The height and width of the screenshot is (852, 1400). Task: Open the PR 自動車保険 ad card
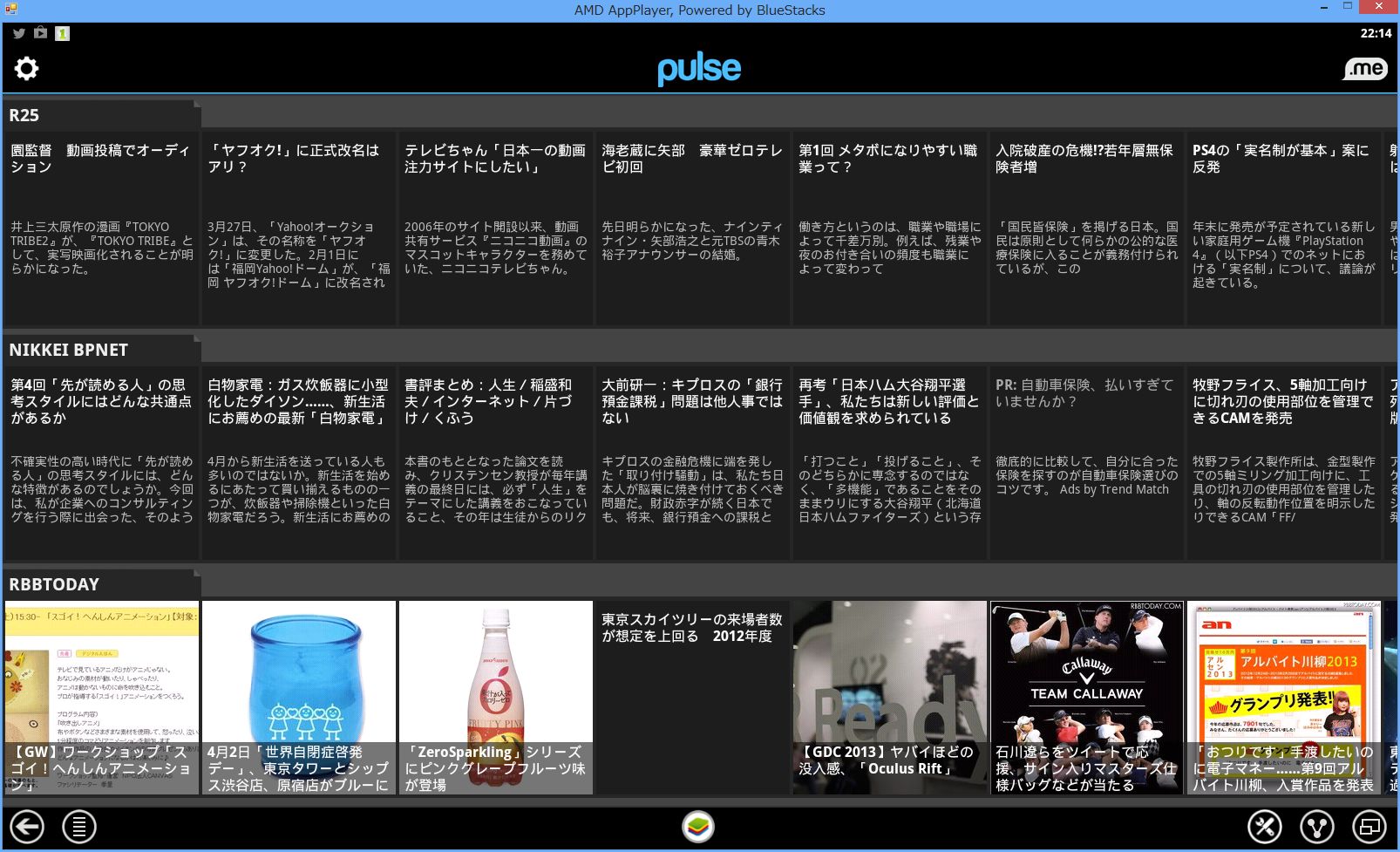1087,463
